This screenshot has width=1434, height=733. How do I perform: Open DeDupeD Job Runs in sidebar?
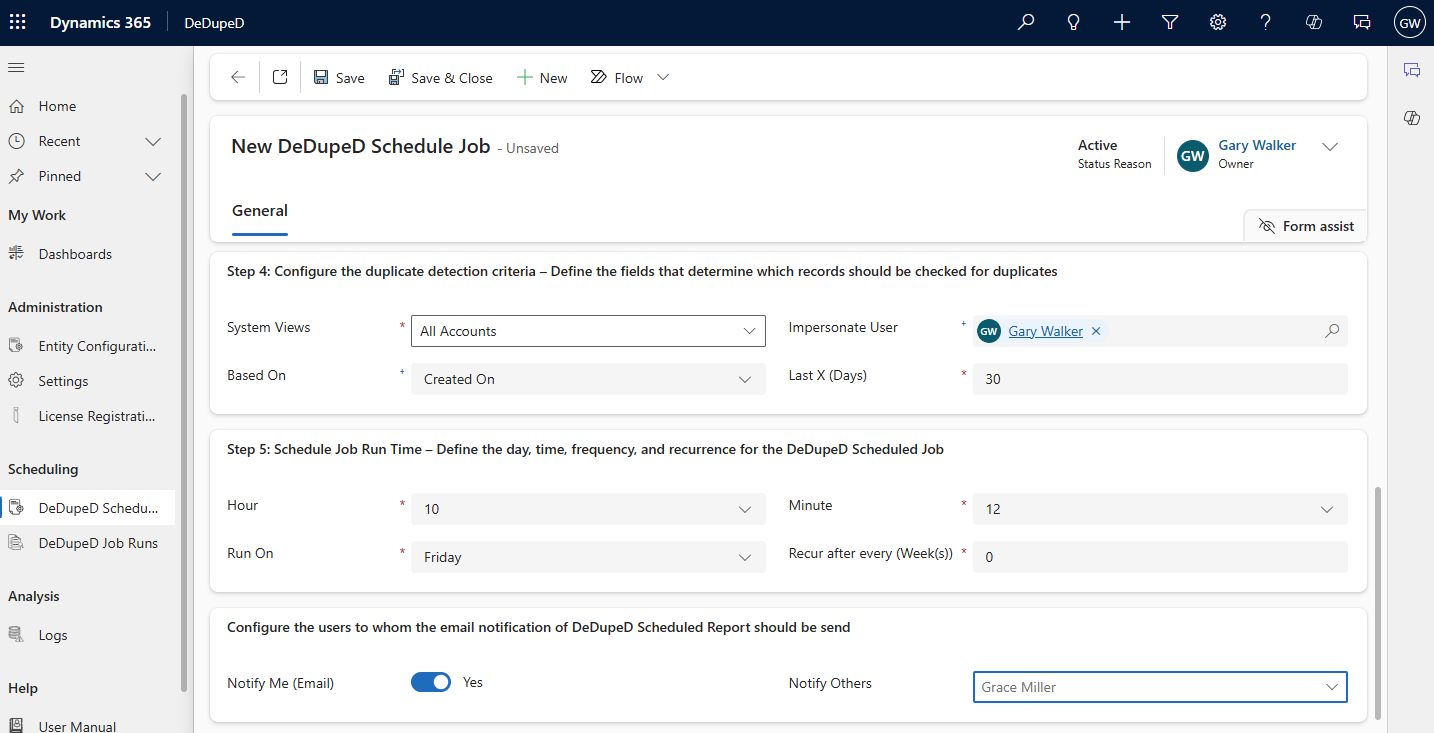coord(98,543)
